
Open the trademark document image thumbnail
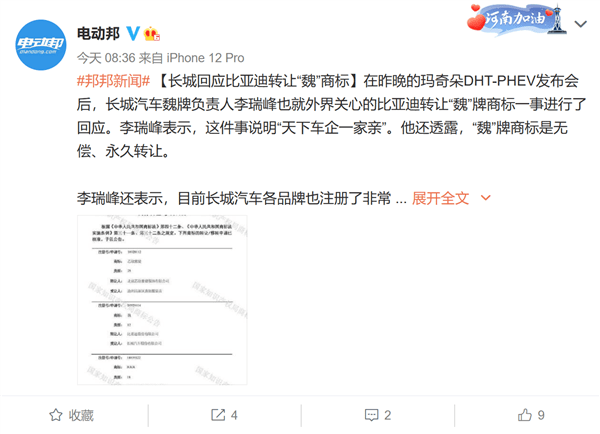tap(162, 300)
